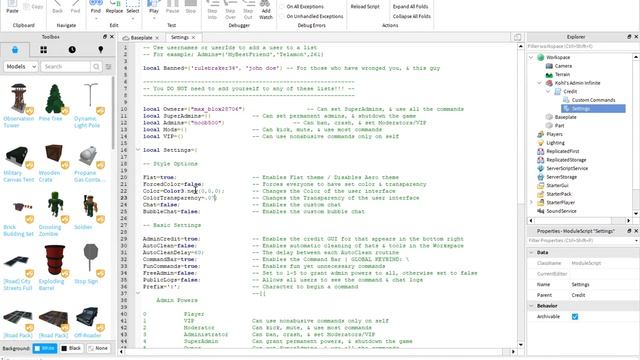Click the code editor horizontal scrollbar

tap(318, 351)
